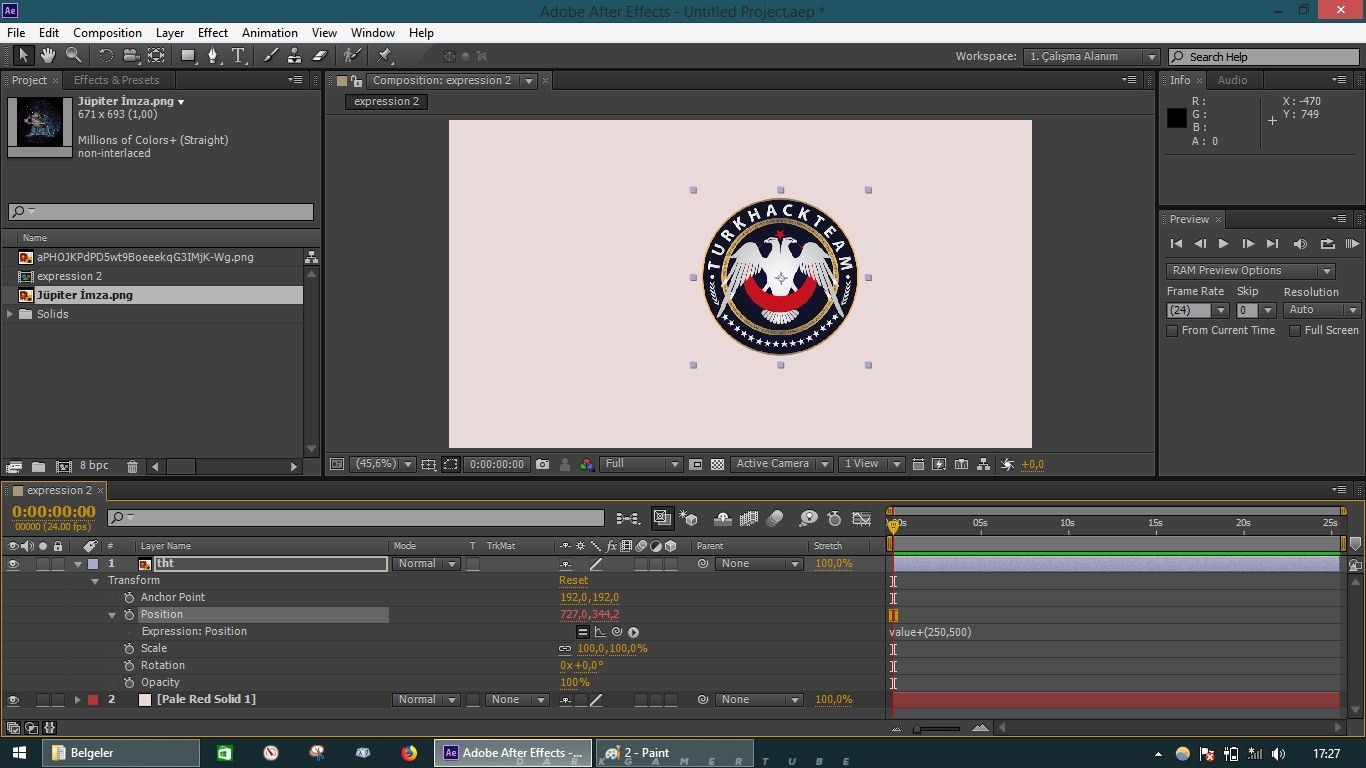
Task: Select the Selection arrow tool
Action: [x=23, y=56]
